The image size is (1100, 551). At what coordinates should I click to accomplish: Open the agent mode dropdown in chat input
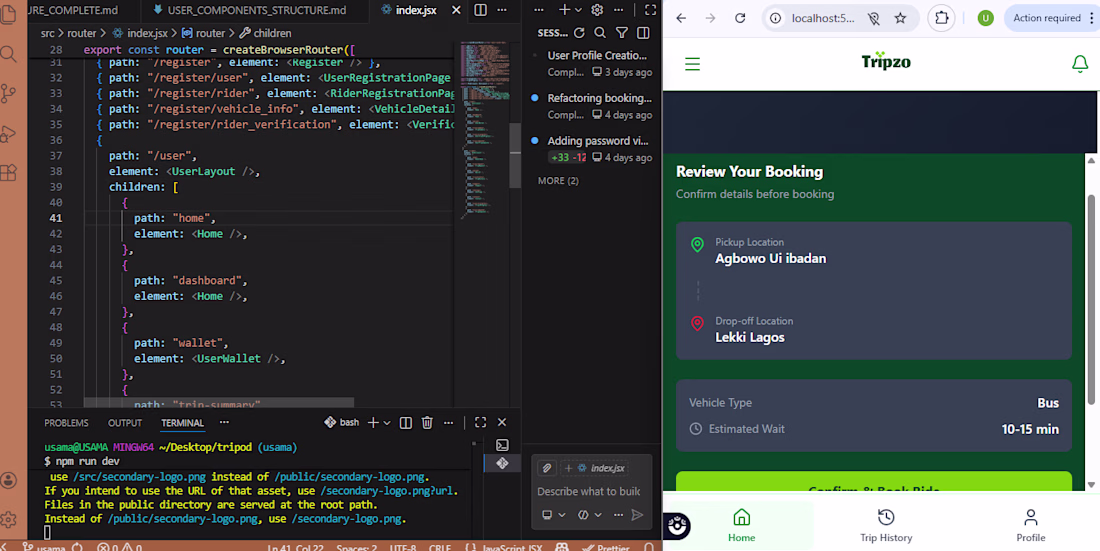click(x=554, y=515)
